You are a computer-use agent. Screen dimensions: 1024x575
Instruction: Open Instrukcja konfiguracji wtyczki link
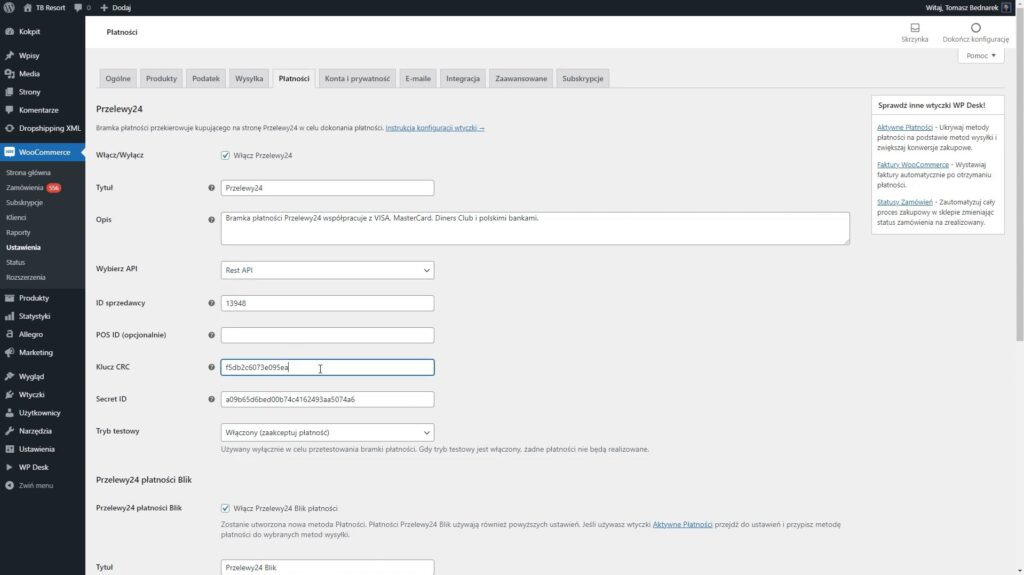pos(435,128)
